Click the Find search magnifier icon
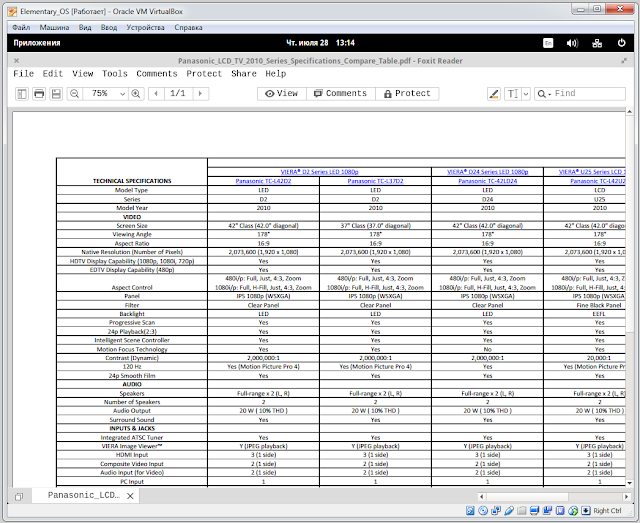This screenshot has height=523, width=640. (x=541, y=94)
